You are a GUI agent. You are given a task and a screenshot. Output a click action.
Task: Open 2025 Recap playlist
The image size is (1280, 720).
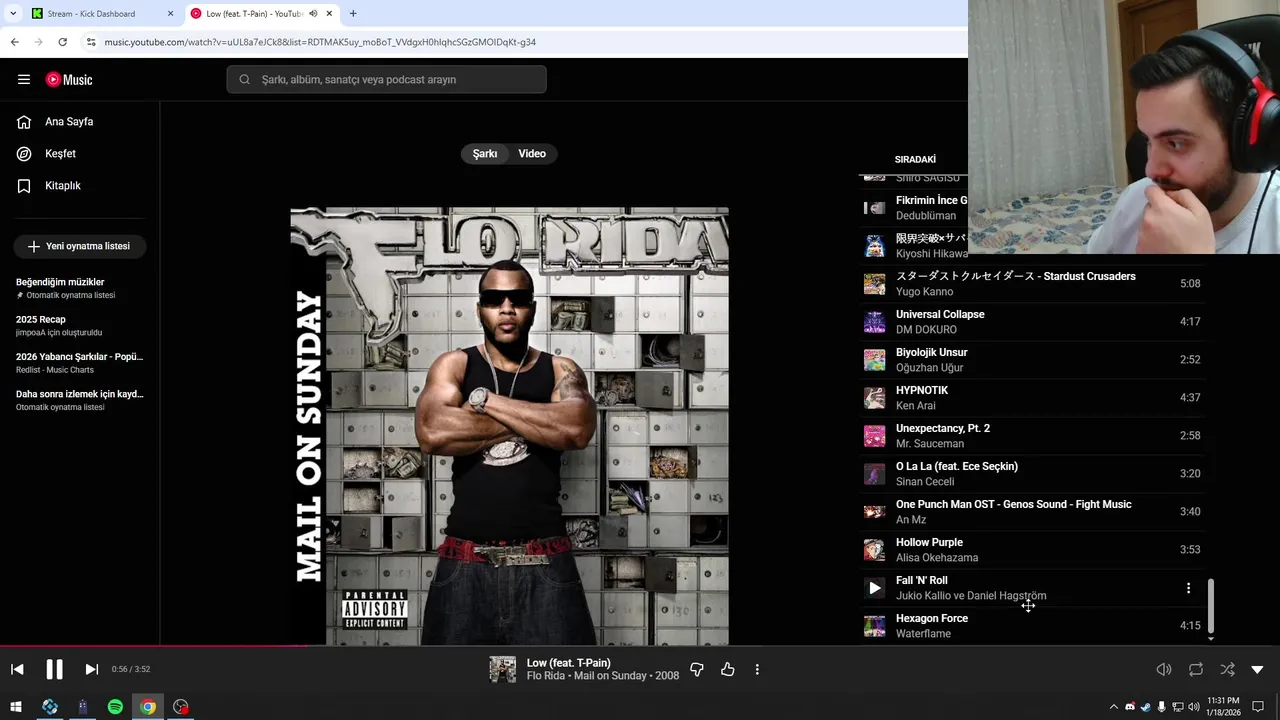click(x=80, y=326)
